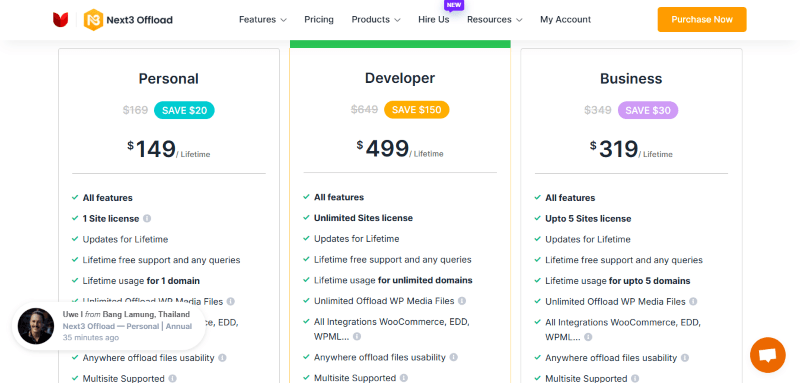800x383 pixels.
Task: Show info for Business Unlimited Offload WP Media Files
Action: tap(693, 301)
